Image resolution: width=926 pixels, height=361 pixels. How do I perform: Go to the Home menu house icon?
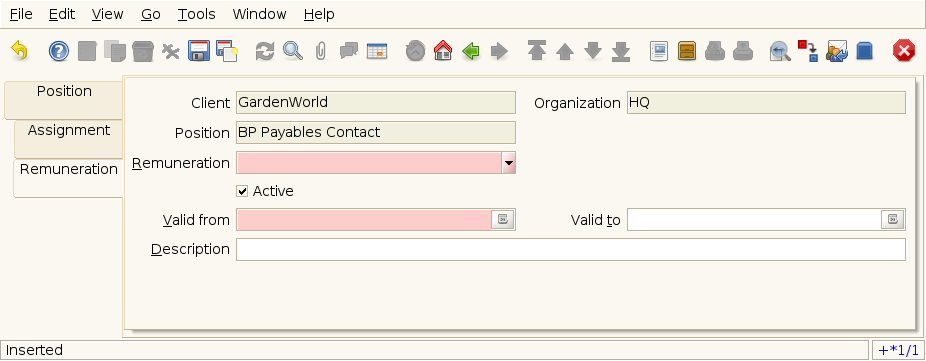pyautogui.click(x=443, y=51)
